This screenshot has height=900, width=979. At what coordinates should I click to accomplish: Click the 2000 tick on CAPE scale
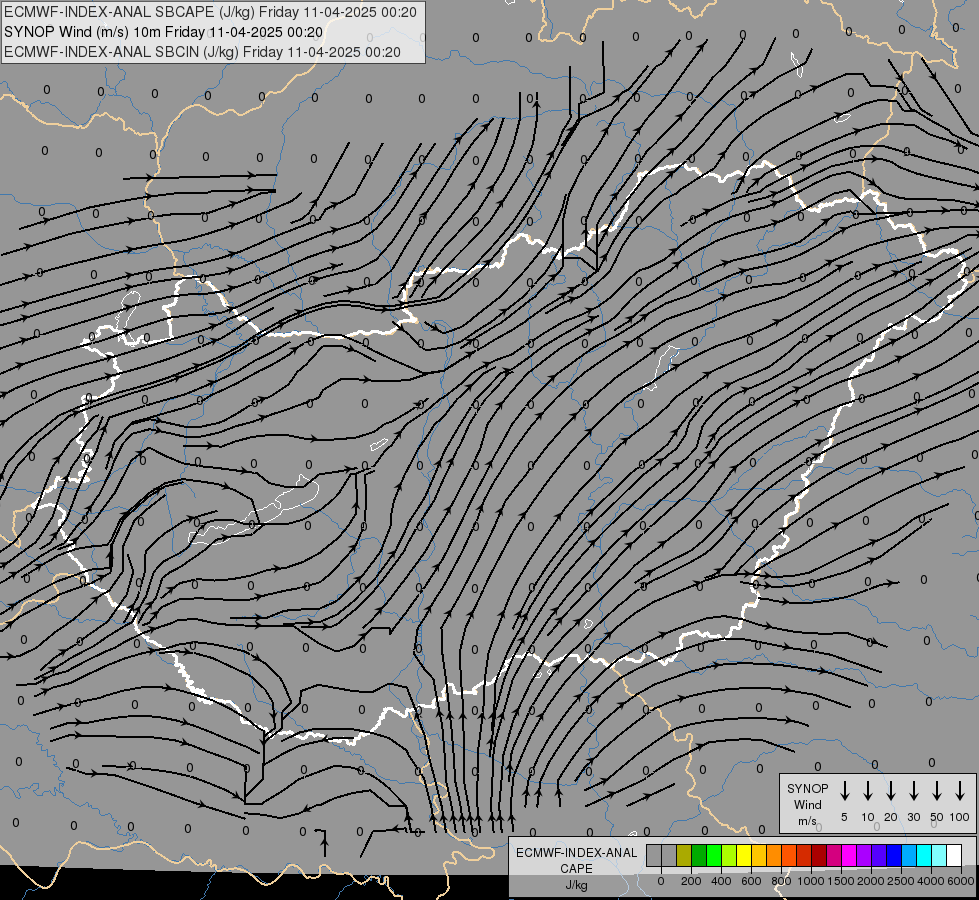pos(871,881)
